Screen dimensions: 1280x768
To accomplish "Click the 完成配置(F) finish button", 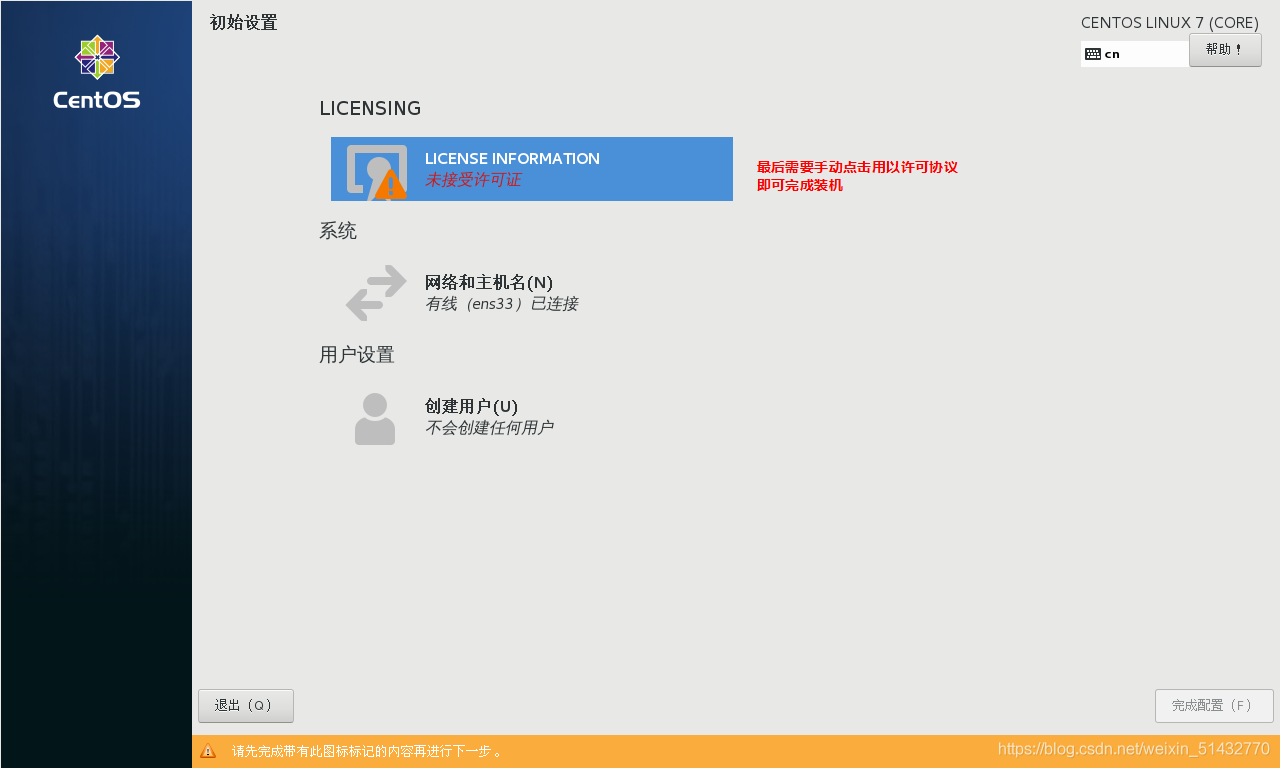I will [x=1214, y=705].
